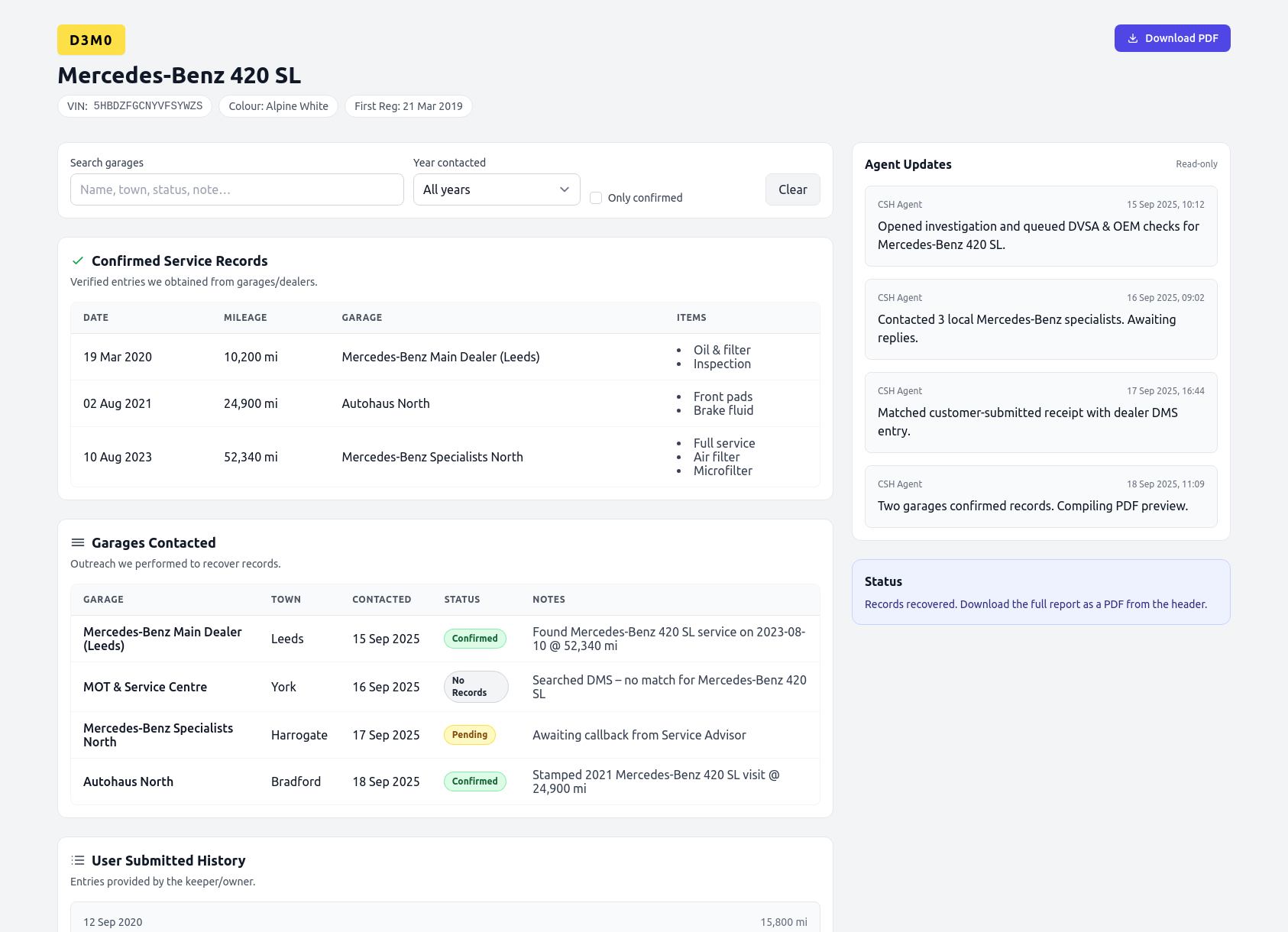Click the Mileage column header

pyautogui.click(x=245, y=318)
